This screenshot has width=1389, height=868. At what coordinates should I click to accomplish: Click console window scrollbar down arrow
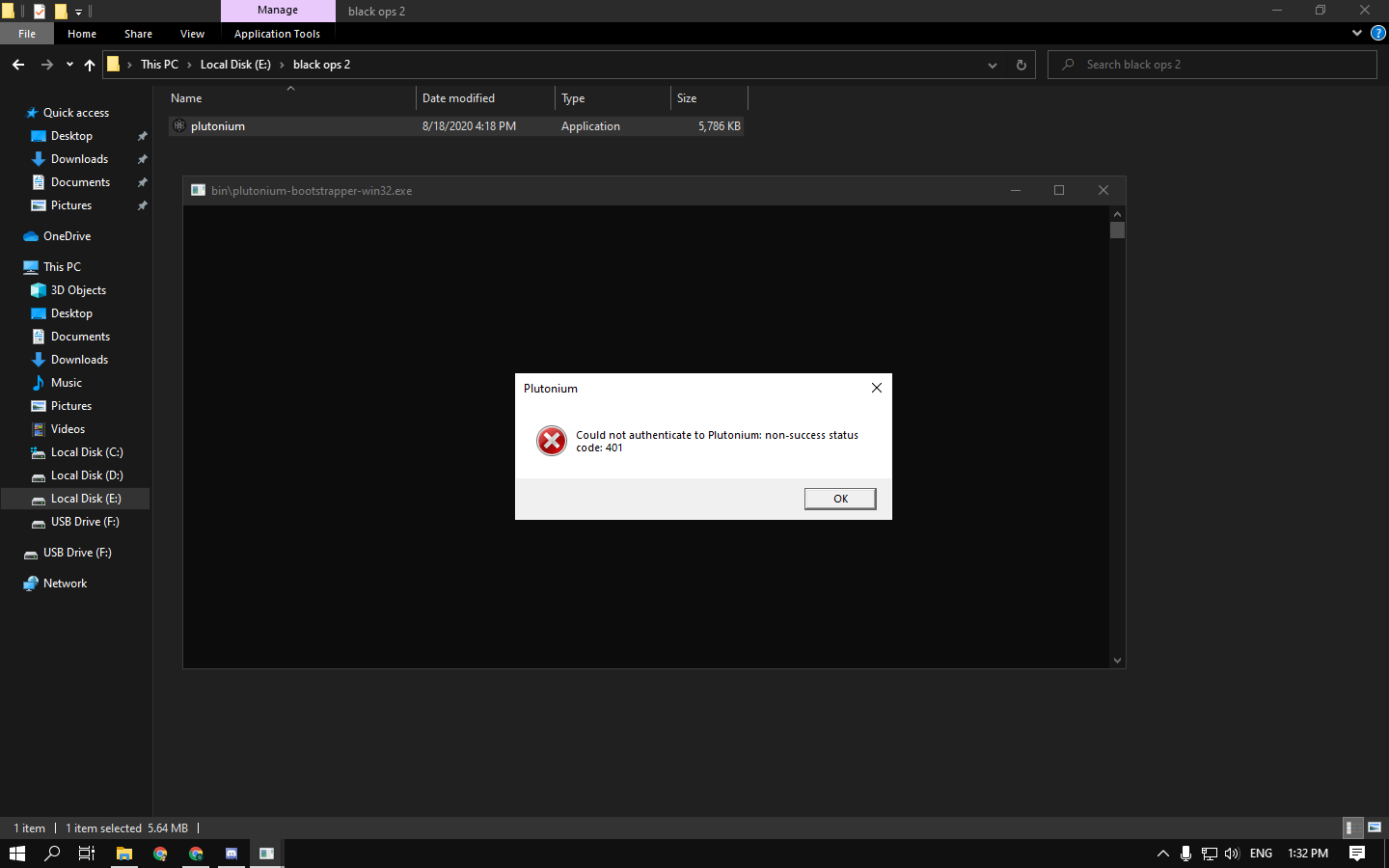click(1117, 661)
